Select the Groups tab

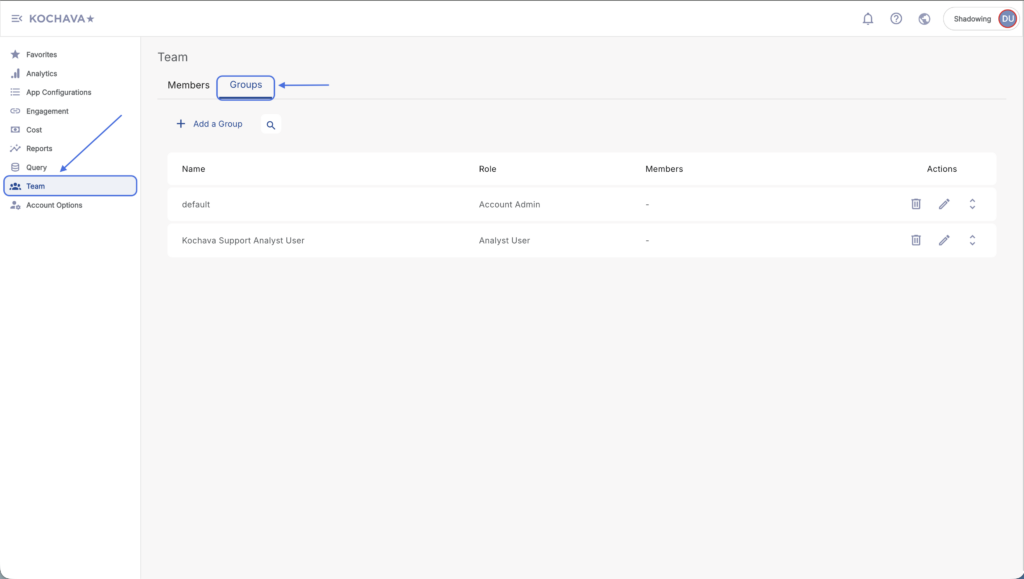[246, 85]
